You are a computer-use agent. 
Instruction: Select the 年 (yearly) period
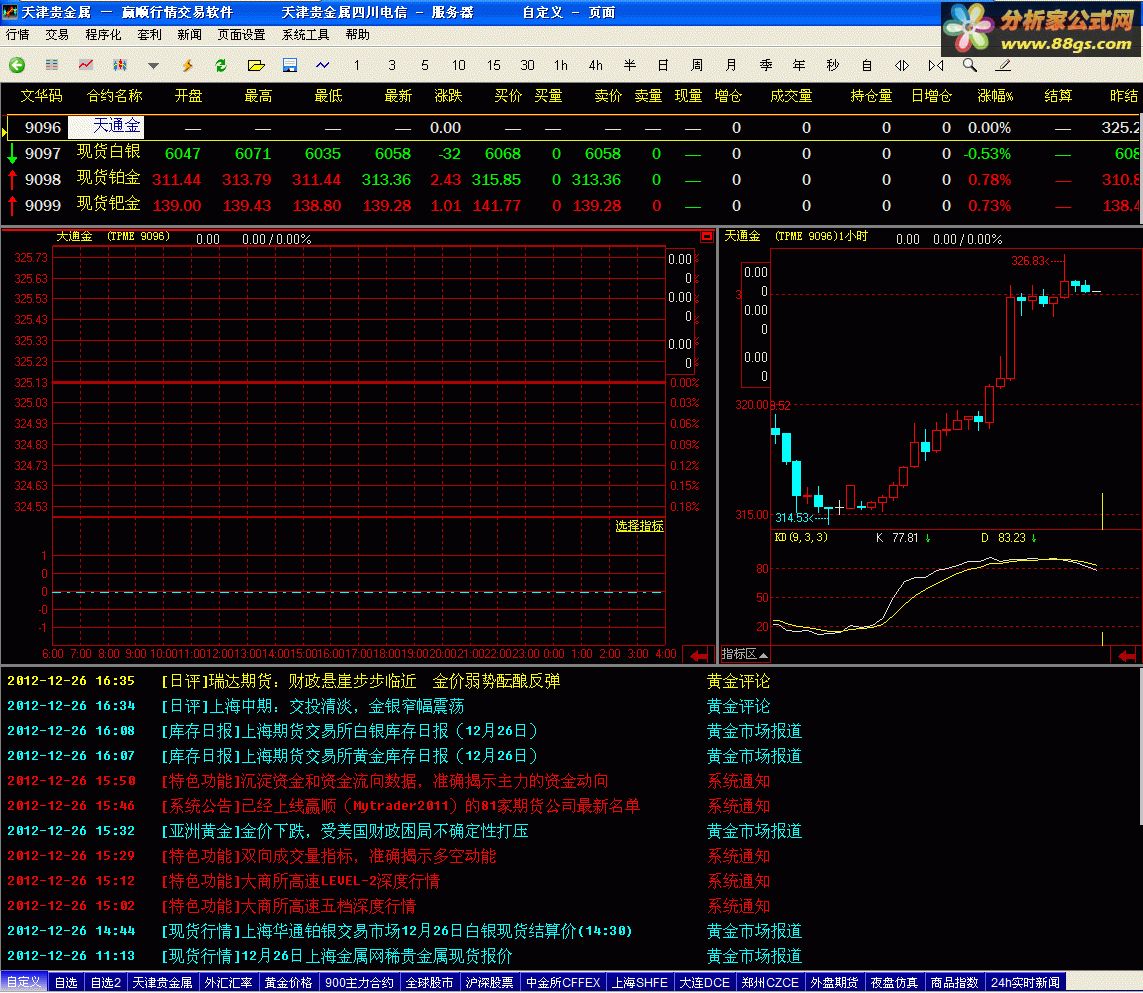[x=799, y=66]
